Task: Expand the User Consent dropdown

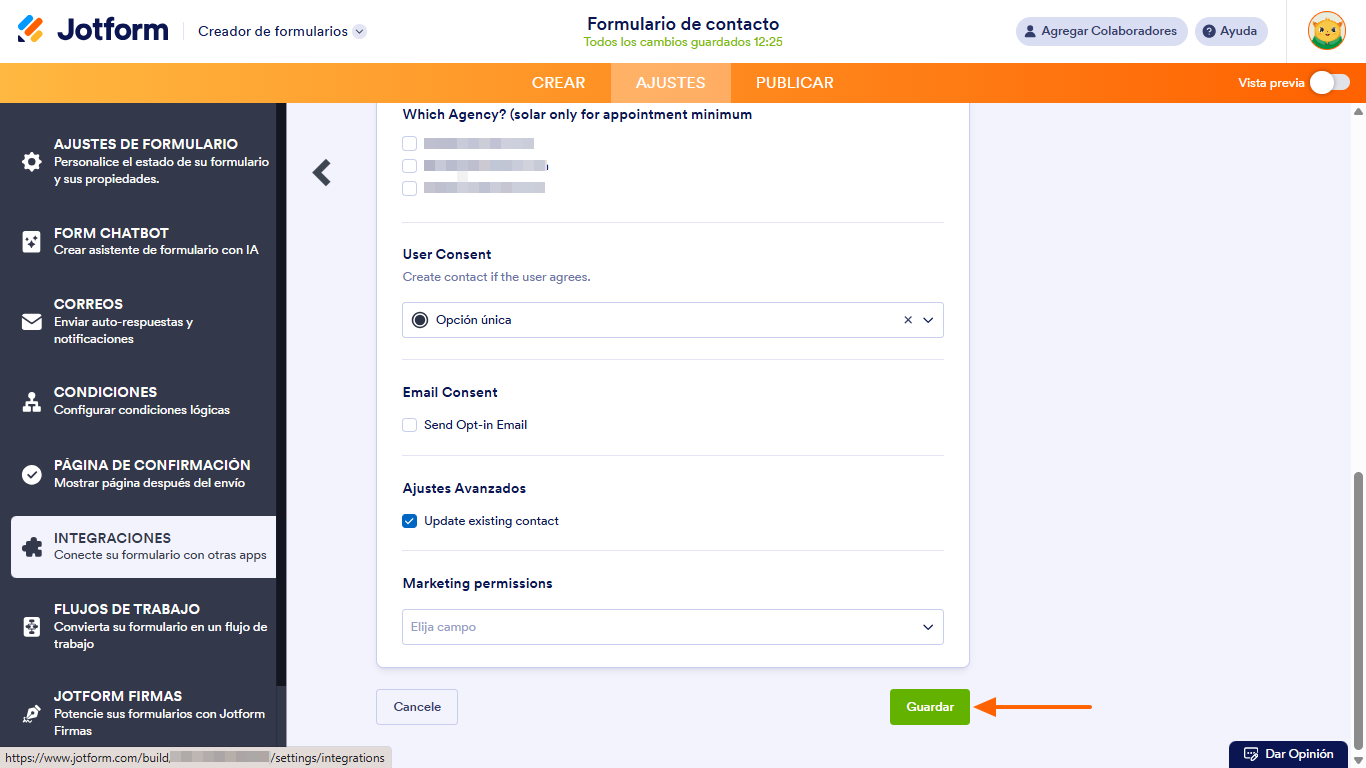Action: pyautogui.click(x=928, y=320)
